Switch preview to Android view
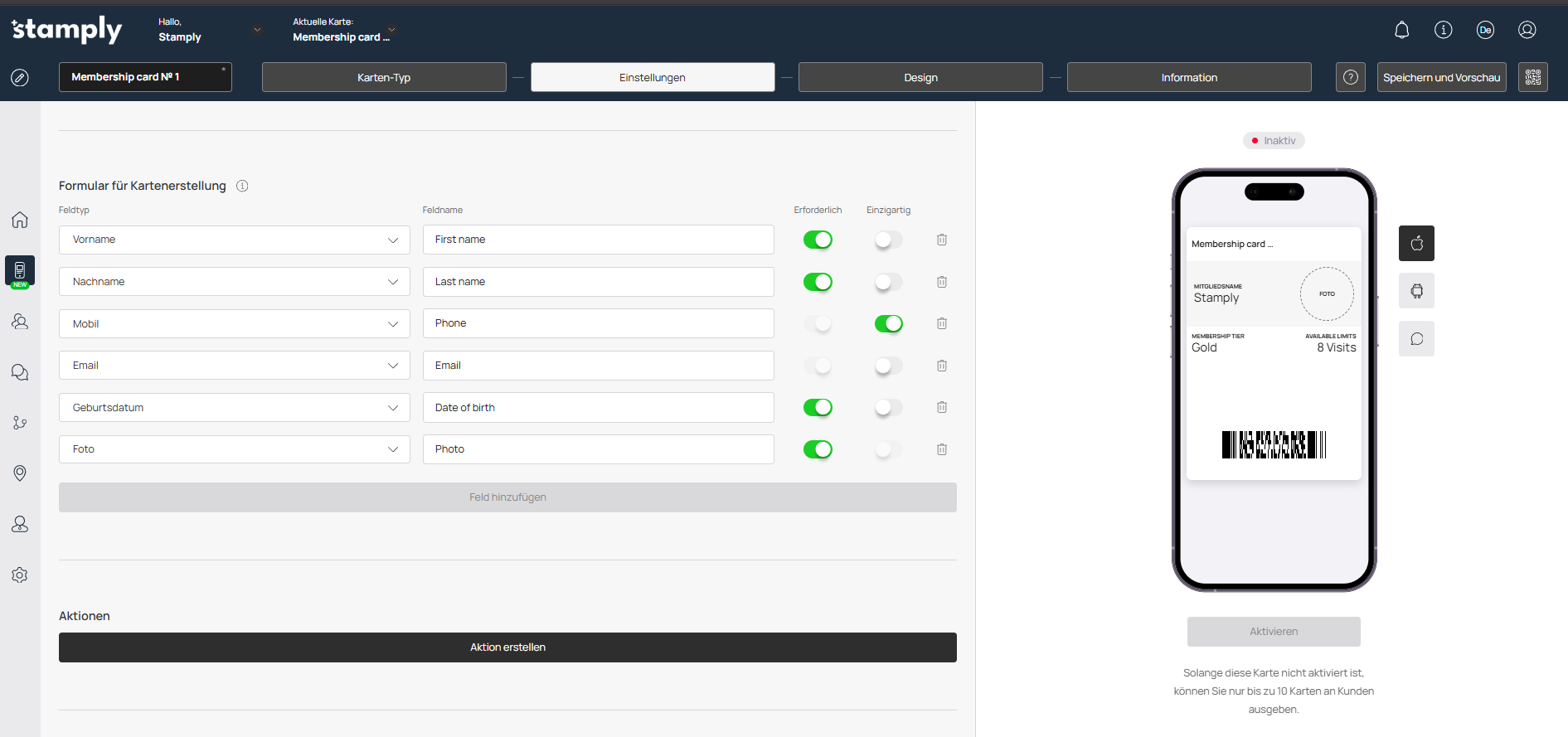This screenshot has height=737, width=1568. 1416,291
